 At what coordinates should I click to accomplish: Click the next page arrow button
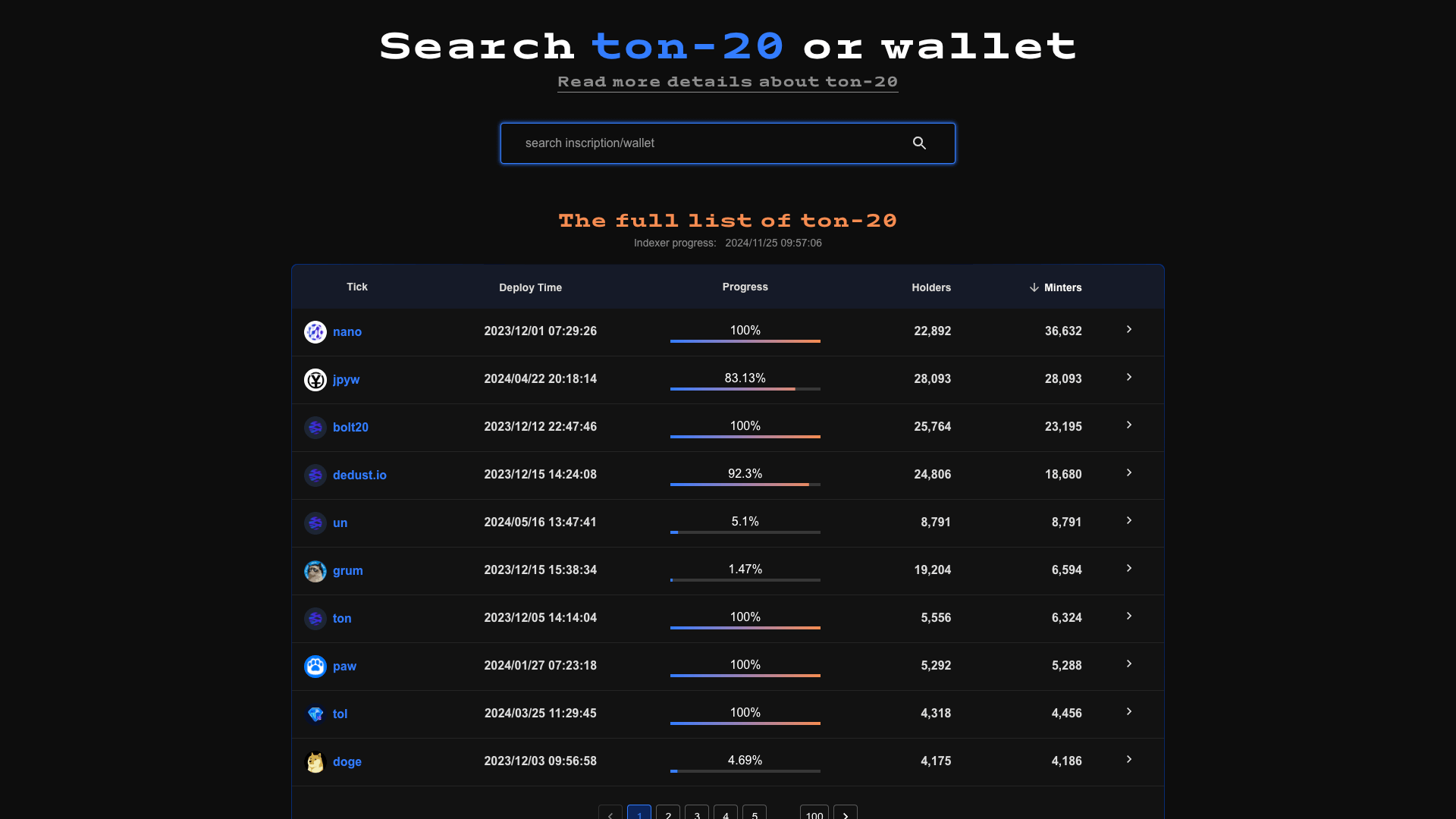pyautogui.click(x=846, y=813)
